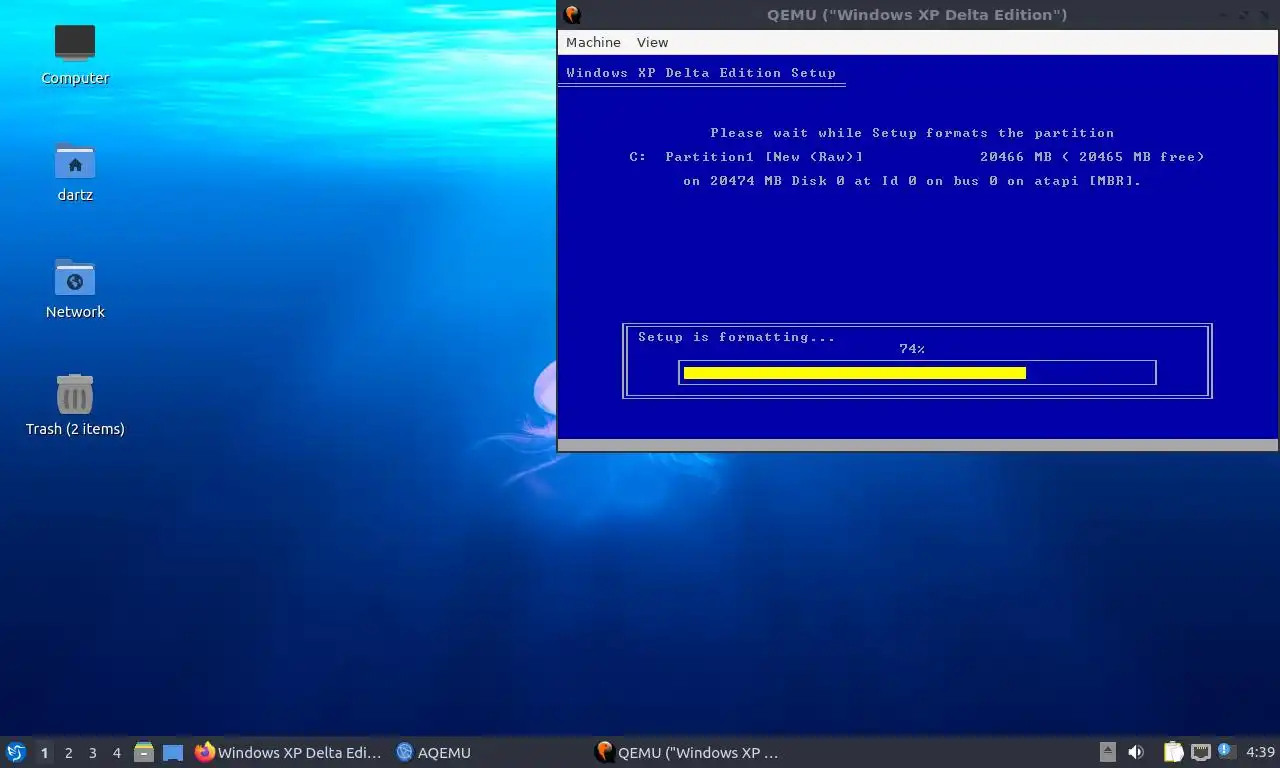Image resolution: width=1280 pixels, height=768 pixels.
Task: Launch the file manager from the taskbar
Action: pyautogui.click(x=144, y=752)
